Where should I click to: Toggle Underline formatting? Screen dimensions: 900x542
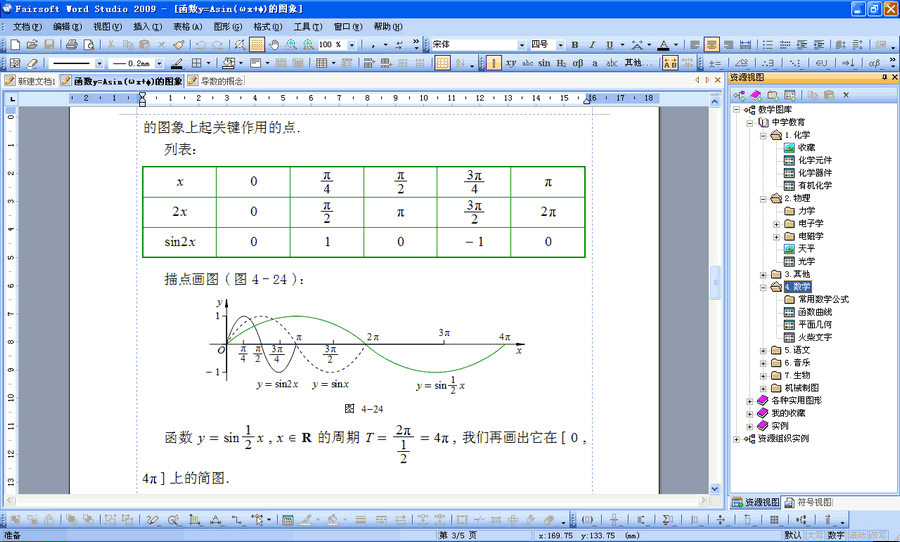click(x=609, y=44)
